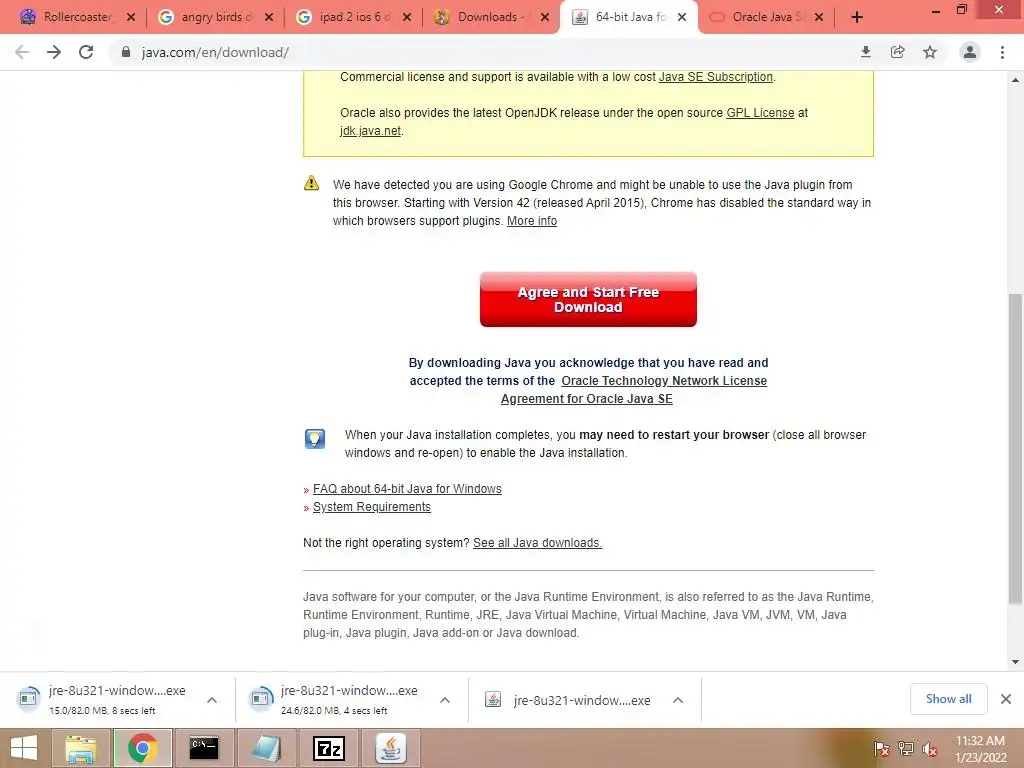Open the jdk.java.net link
Image resolution: width=1024 pixels, height=768 pixels.
coord(370,131)
